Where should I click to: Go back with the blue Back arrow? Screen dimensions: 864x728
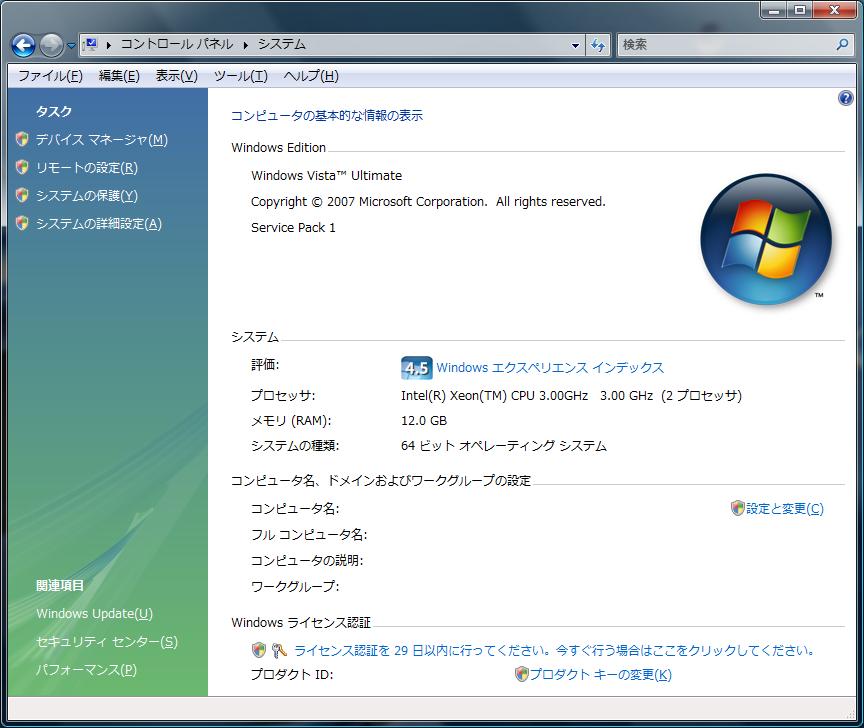(23, 46)
